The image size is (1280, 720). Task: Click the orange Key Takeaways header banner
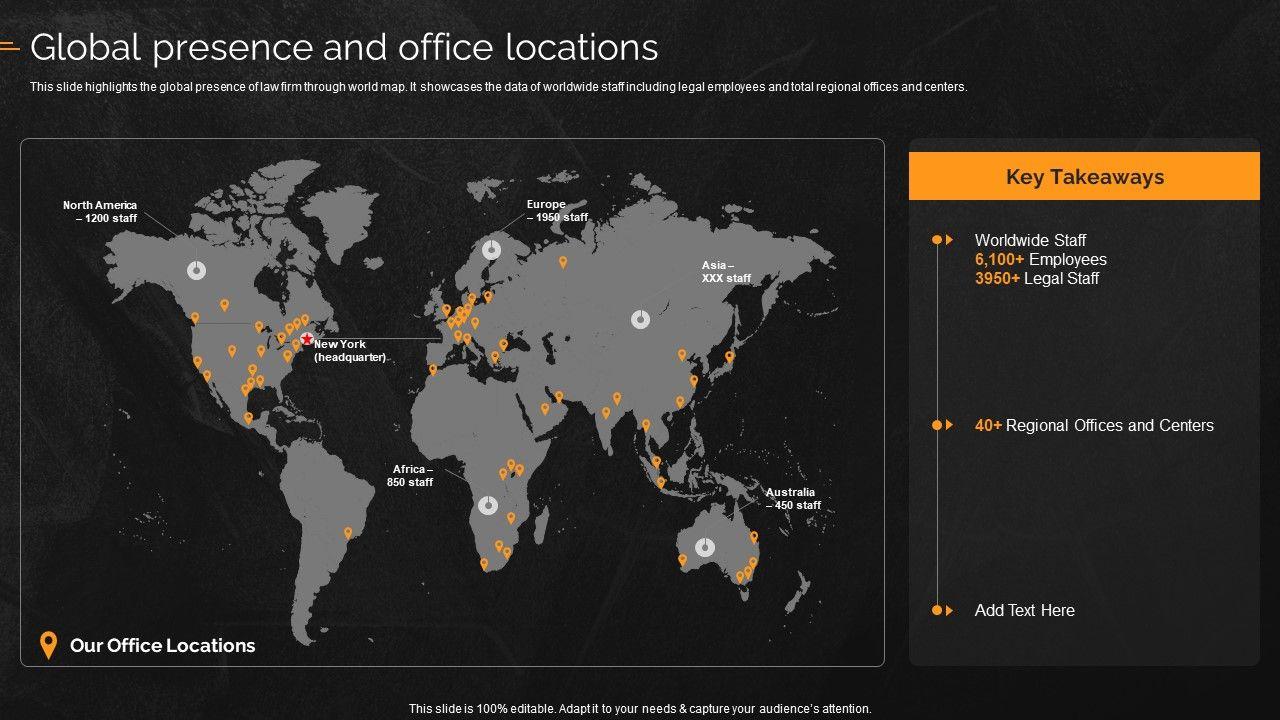coord(1084,177)
